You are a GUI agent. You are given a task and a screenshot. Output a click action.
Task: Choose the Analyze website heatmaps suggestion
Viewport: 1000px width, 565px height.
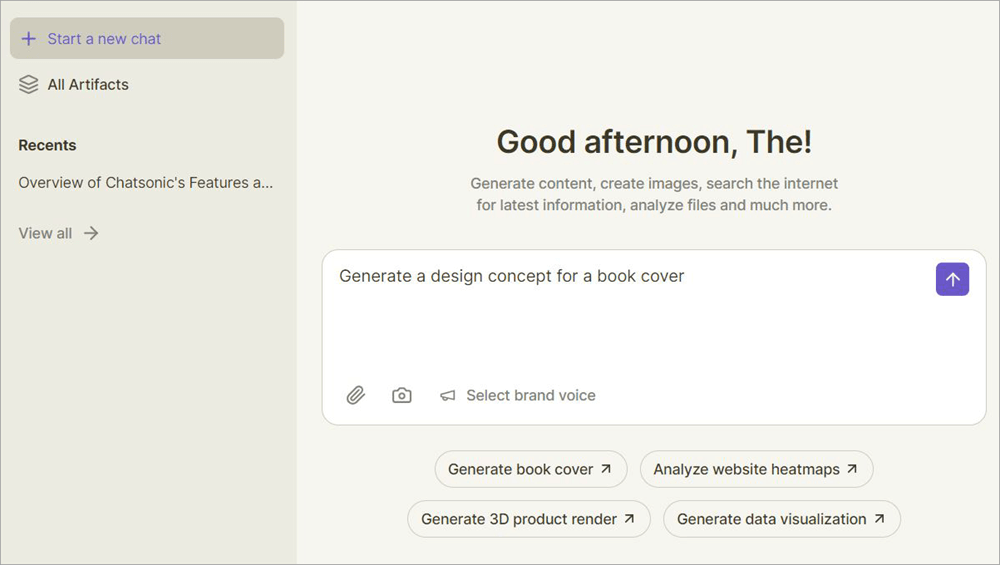[746, 469]
